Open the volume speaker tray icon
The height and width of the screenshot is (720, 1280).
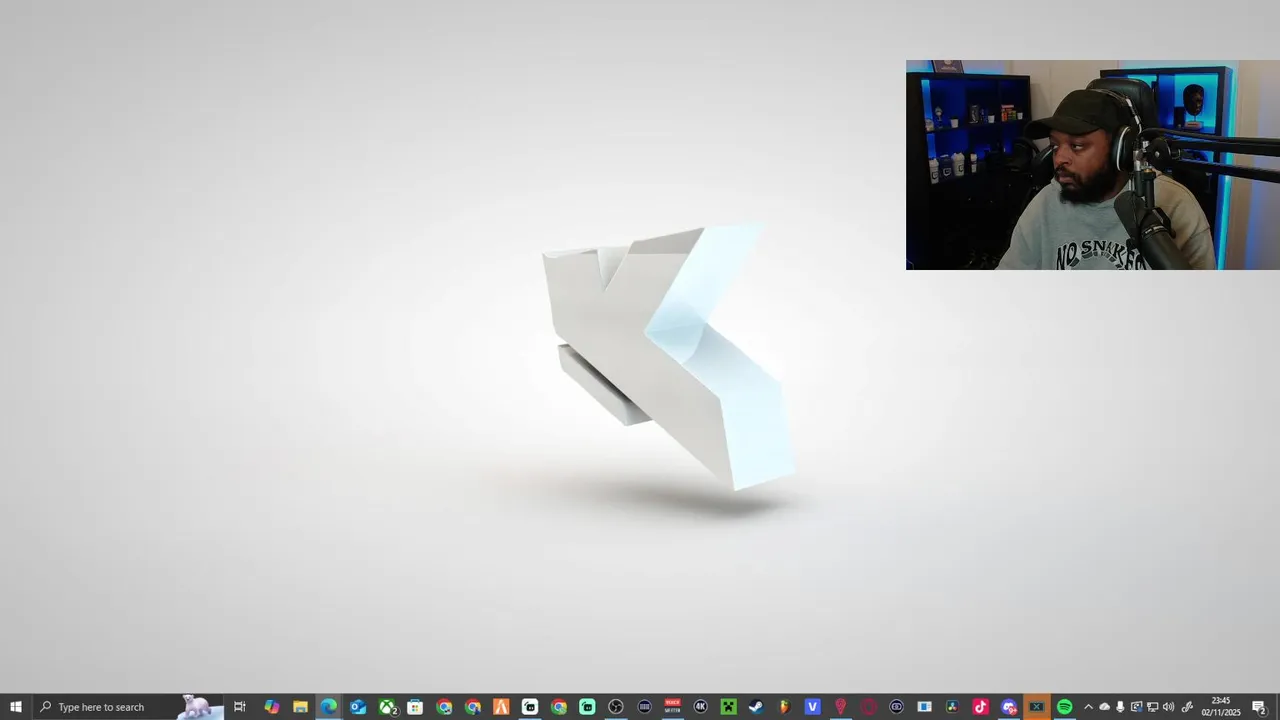(1168, 707)
